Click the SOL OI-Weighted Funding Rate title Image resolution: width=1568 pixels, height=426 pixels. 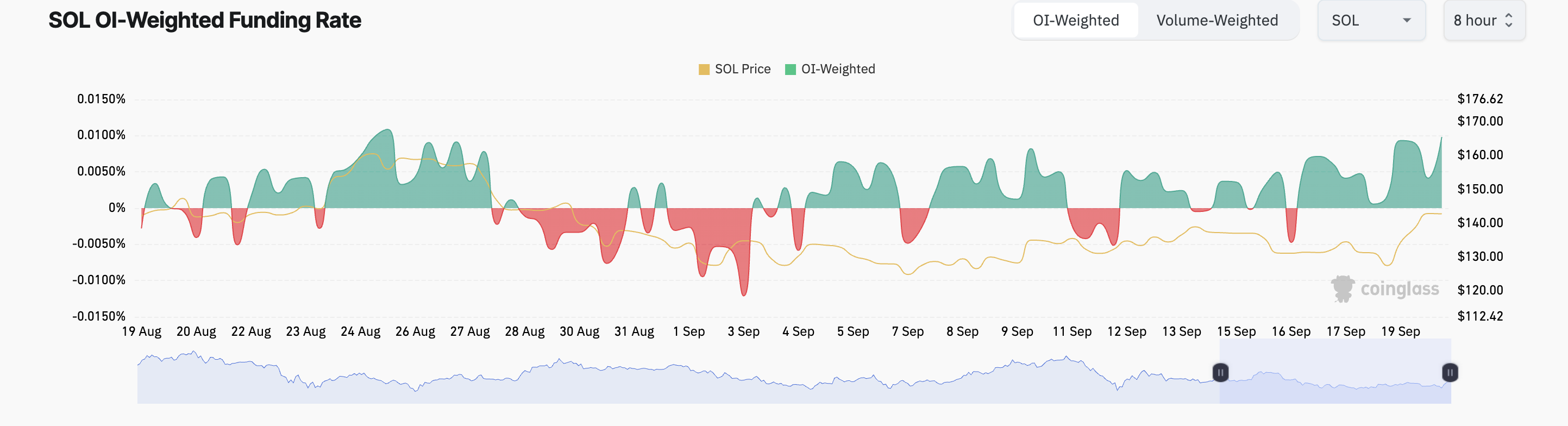tap(204, 21)
